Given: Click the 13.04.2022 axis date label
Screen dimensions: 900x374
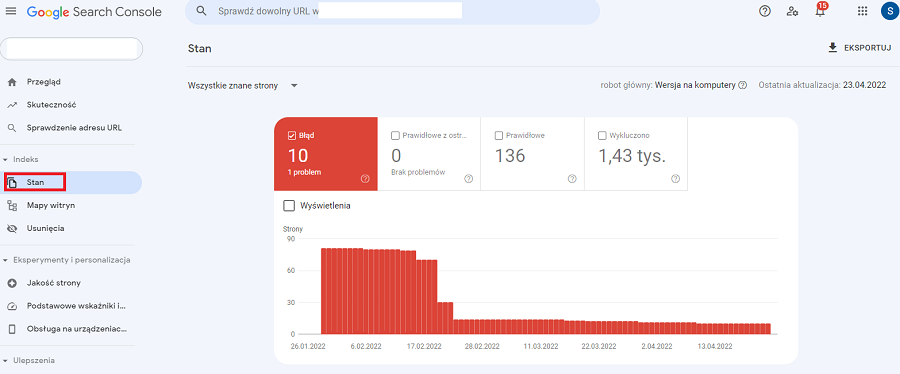Looking at the screenshot, I should (715, 346).
